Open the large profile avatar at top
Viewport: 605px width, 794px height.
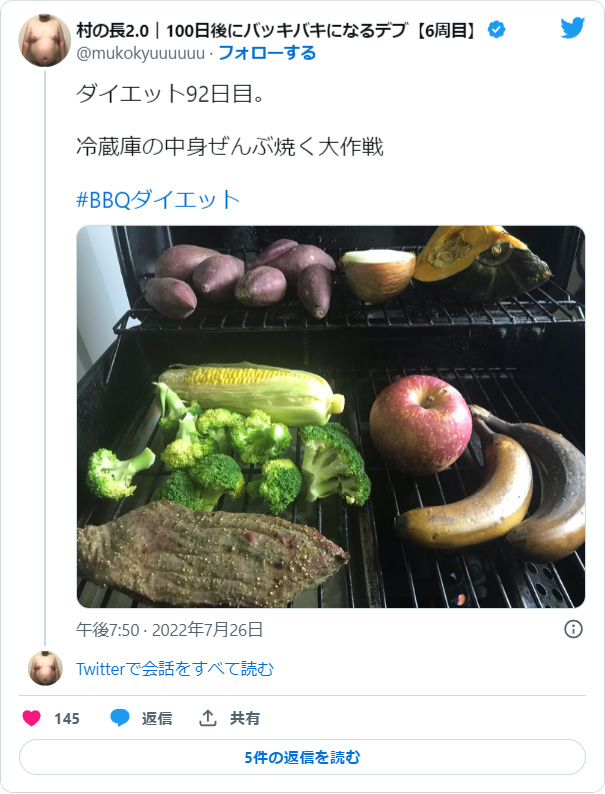coord(45,41)
